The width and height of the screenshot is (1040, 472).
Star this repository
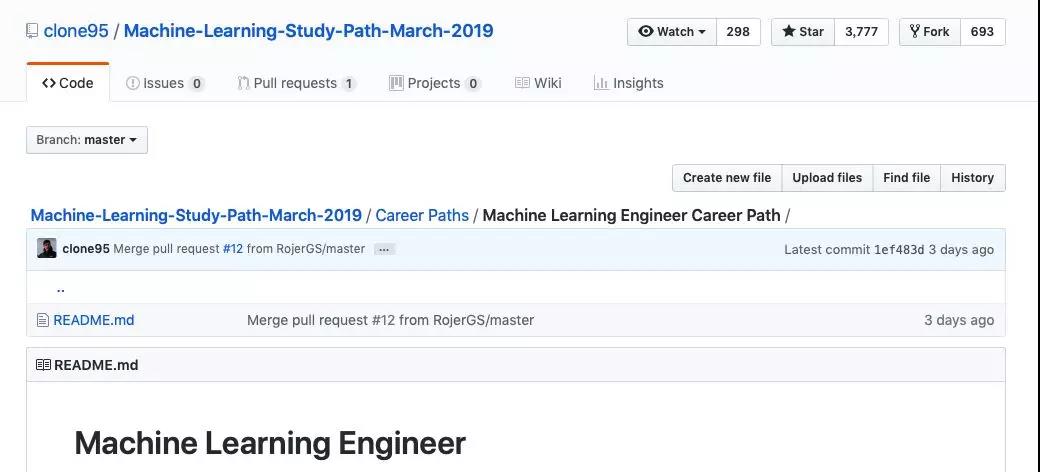[x=803, y=32]
